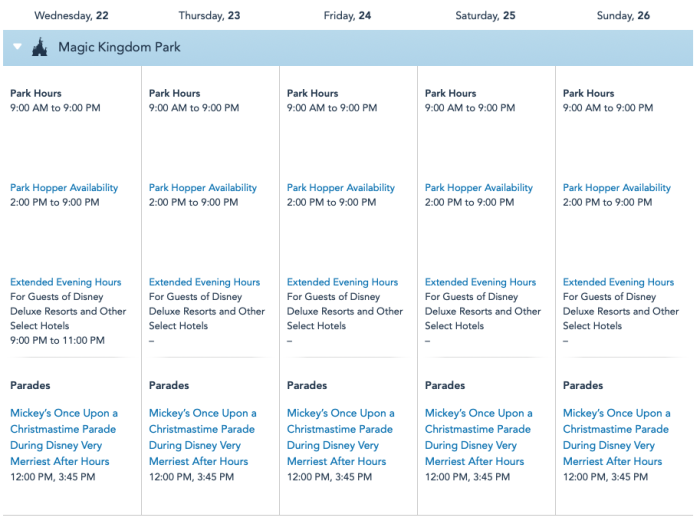Open Friday's Park Hopper Availability link

click(x=341, y=187)
